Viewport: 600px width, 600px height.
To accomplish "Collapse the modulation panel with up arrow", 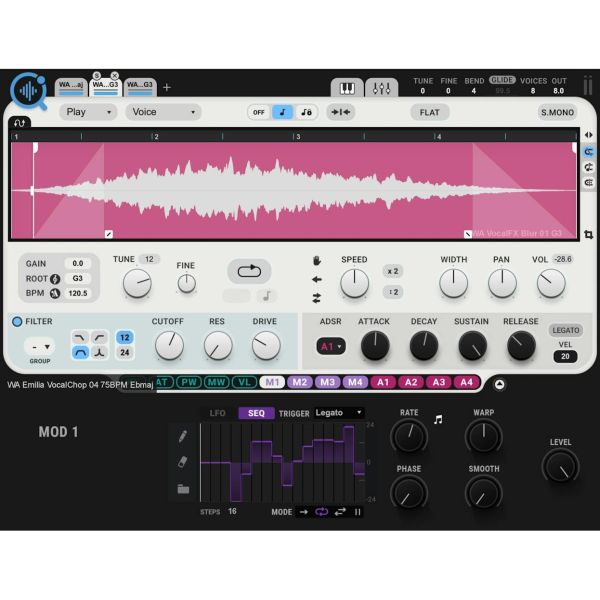I will click(x=499, y=385).
